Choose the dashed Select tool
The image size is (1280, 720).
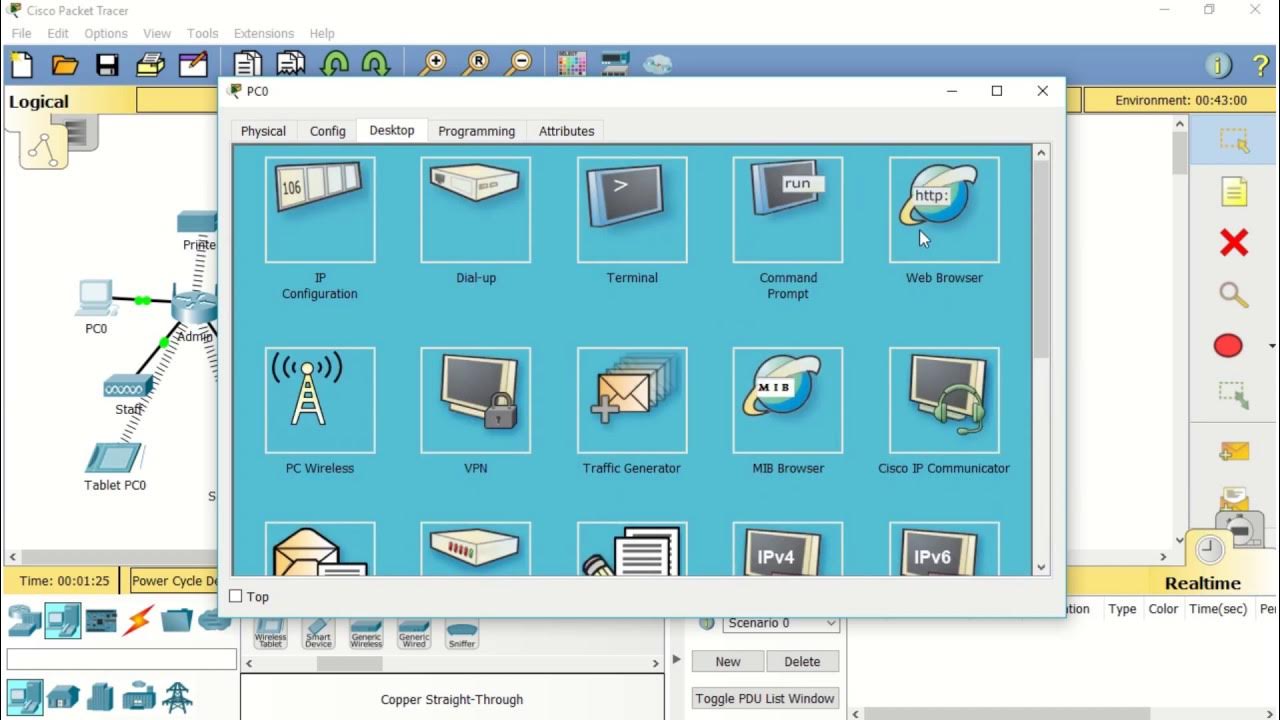click(1234, 140)
